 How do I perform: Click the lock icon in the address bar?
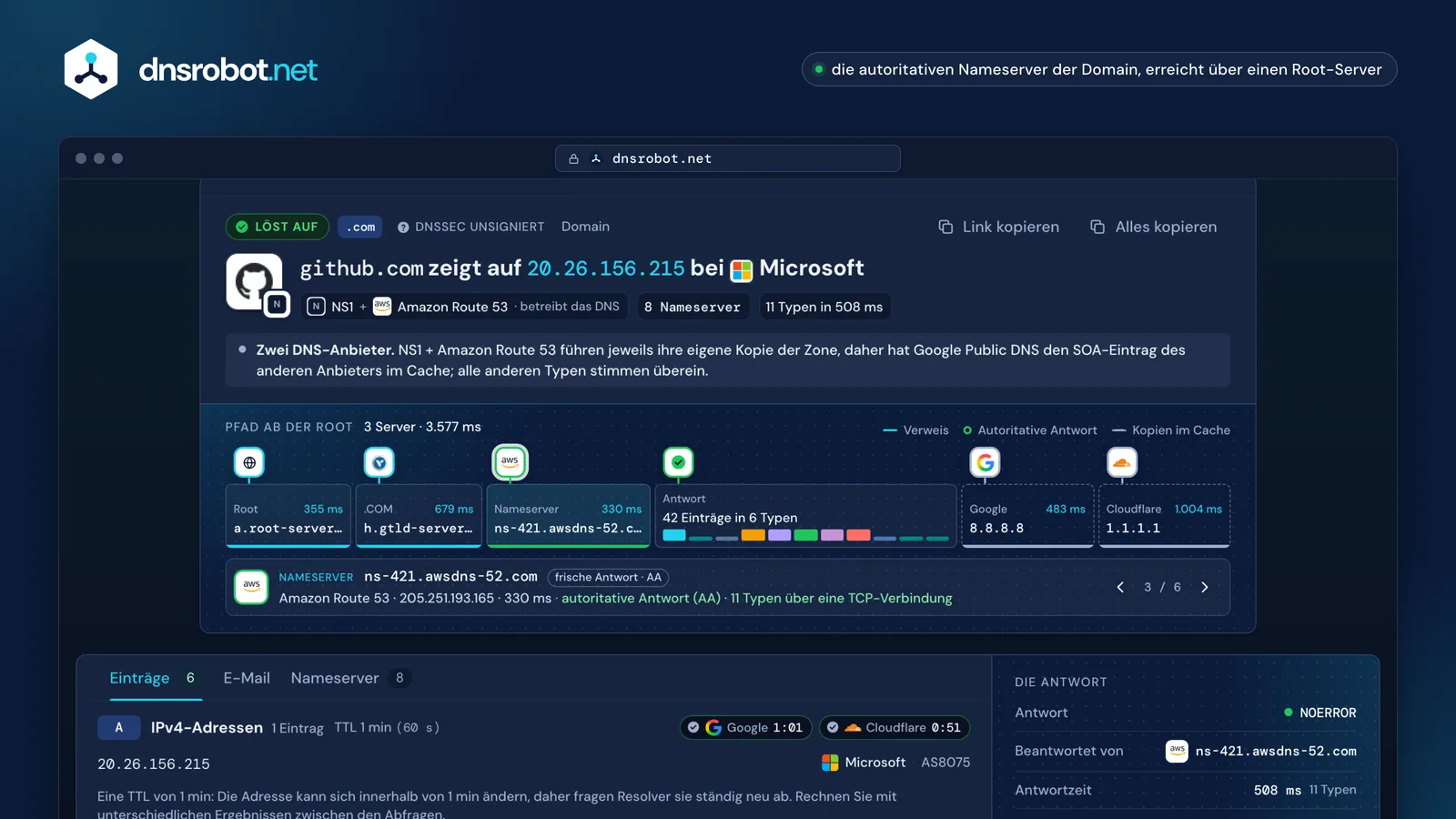(573, 158)
